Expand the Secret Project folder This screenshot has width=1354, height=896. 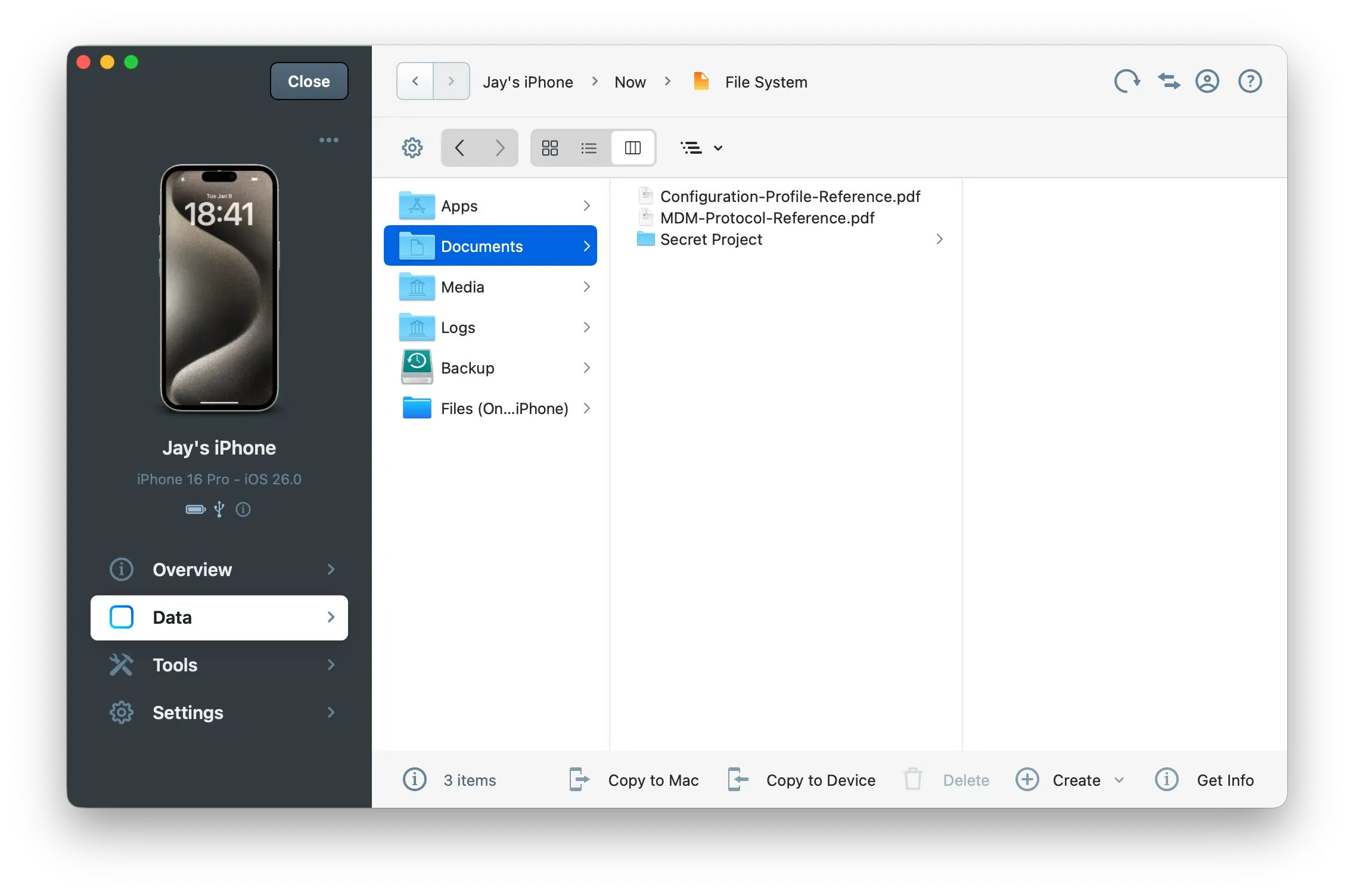pyautogui.click(x=940, y=239)
